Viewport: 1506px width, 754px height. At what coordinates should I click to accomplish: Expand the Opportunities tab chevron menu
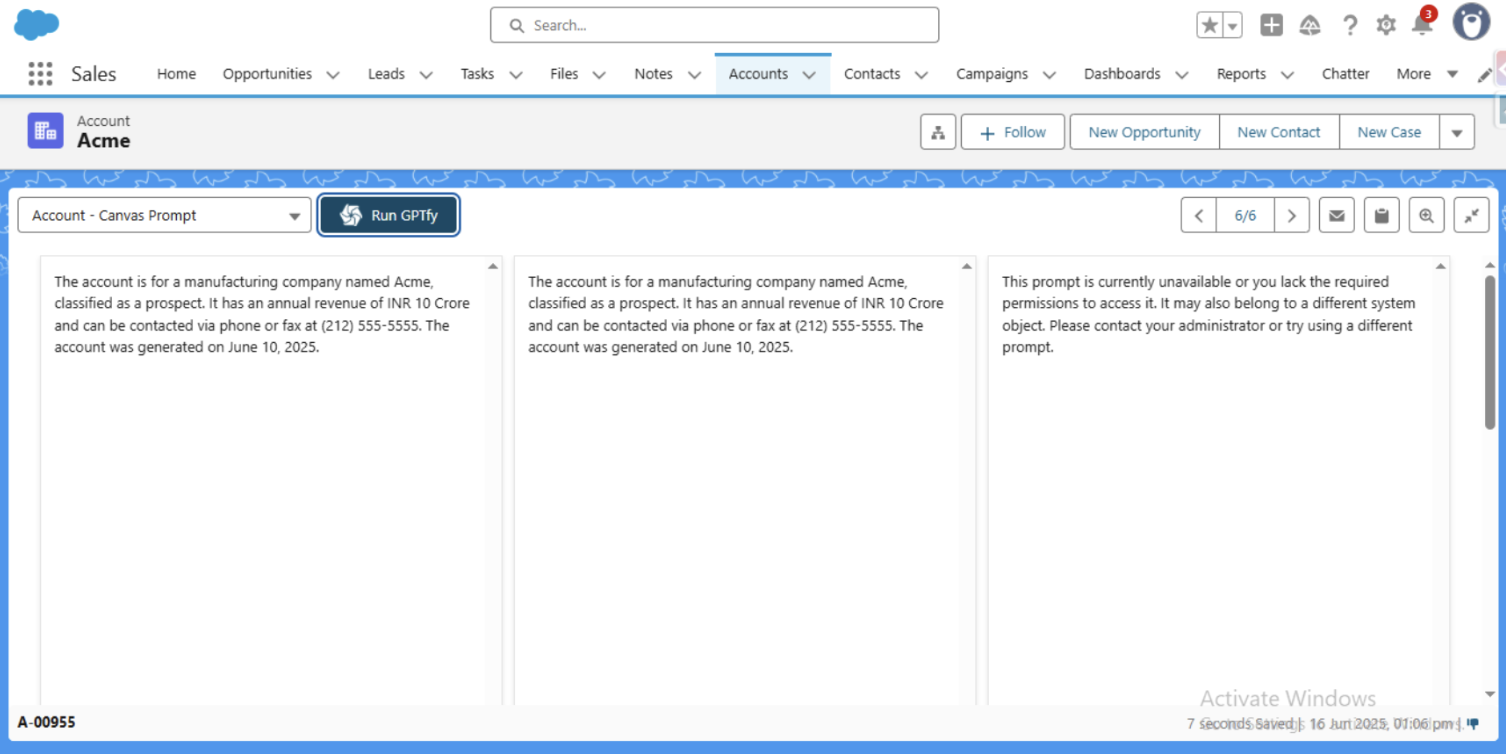point(333,75)
